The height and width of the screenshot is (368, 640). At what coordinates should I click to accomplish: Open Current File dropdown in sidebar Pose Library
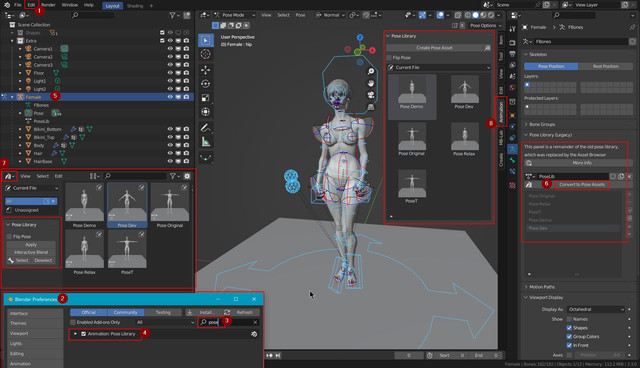(x=438, y=67)
